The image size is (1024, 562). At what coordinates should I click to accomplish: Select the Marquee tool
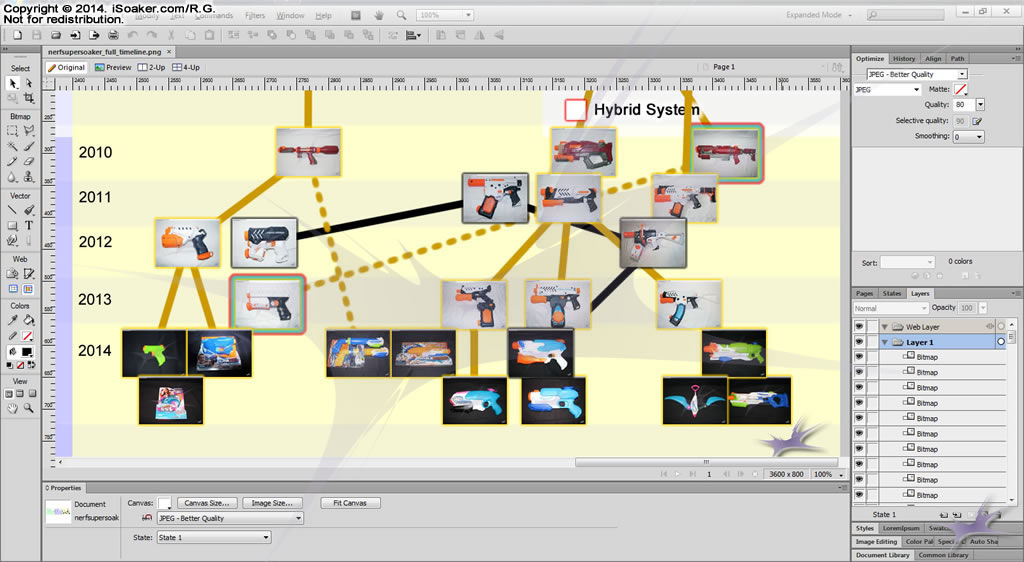click(12, 131)
